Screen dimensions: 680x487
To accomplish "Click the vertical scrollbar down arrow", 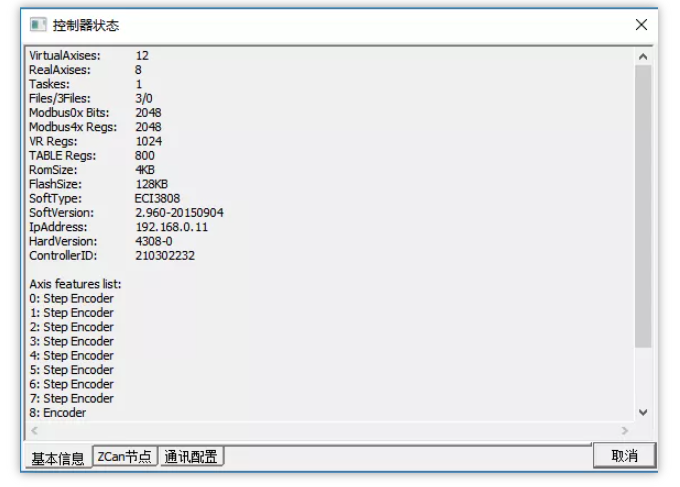I will click(643, 412).
